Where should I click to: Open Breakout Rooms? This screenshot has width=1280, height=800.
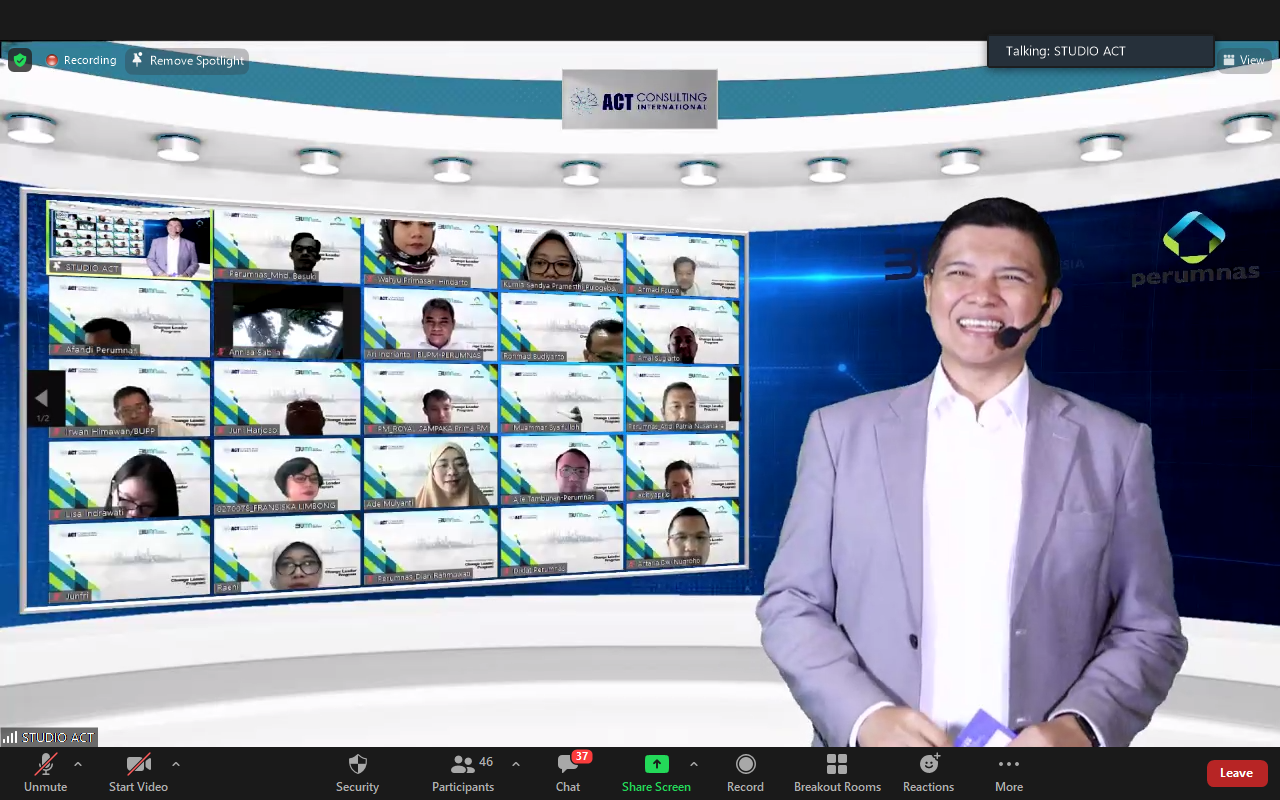point(837,765)
